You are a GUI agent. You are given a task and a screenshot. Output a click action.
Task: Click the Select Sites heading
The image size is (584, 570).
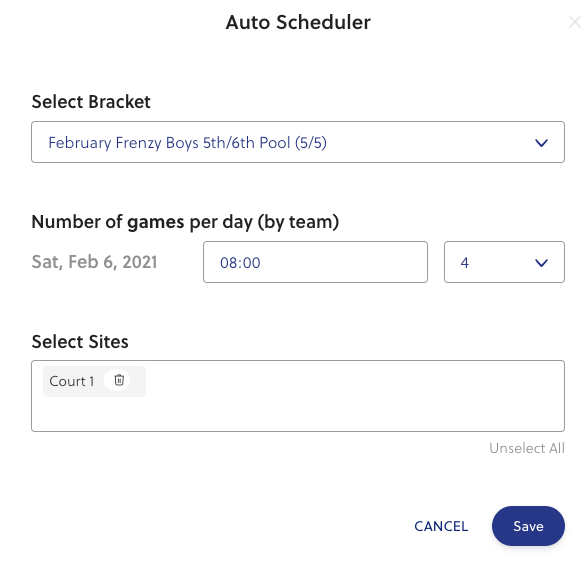pyautogui.click(x=80, y=342)
